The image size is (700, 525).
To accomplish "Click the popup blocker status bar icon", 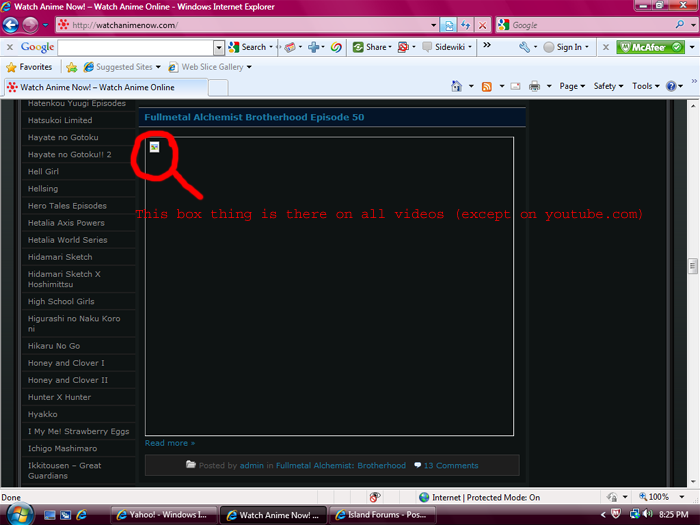I will coord(375,497).
